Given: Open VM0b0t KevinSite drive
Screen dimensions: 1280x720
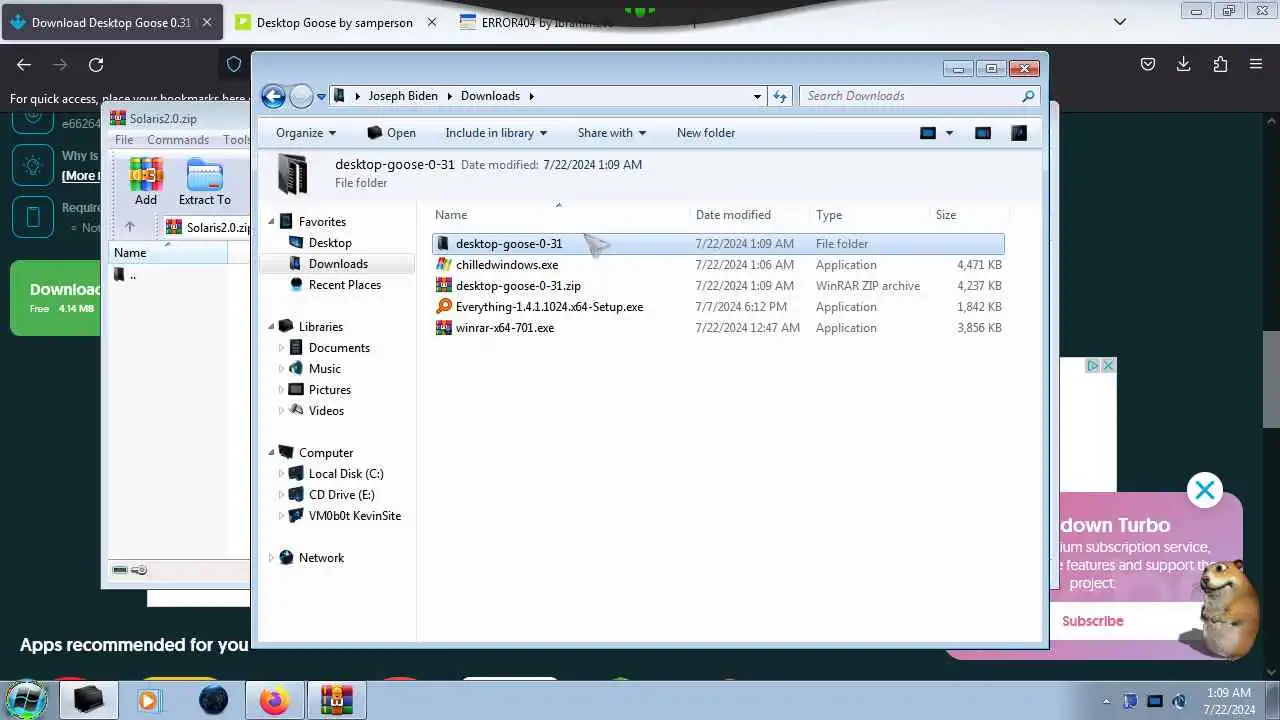Looking at the screenshot, I should [355, 516].
